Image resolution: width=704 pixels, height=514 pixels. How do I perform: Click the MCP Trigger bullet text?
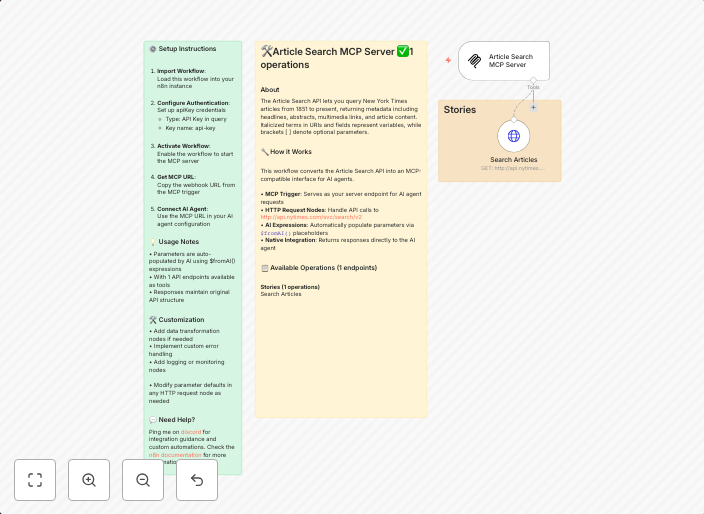tap(341, 198)
